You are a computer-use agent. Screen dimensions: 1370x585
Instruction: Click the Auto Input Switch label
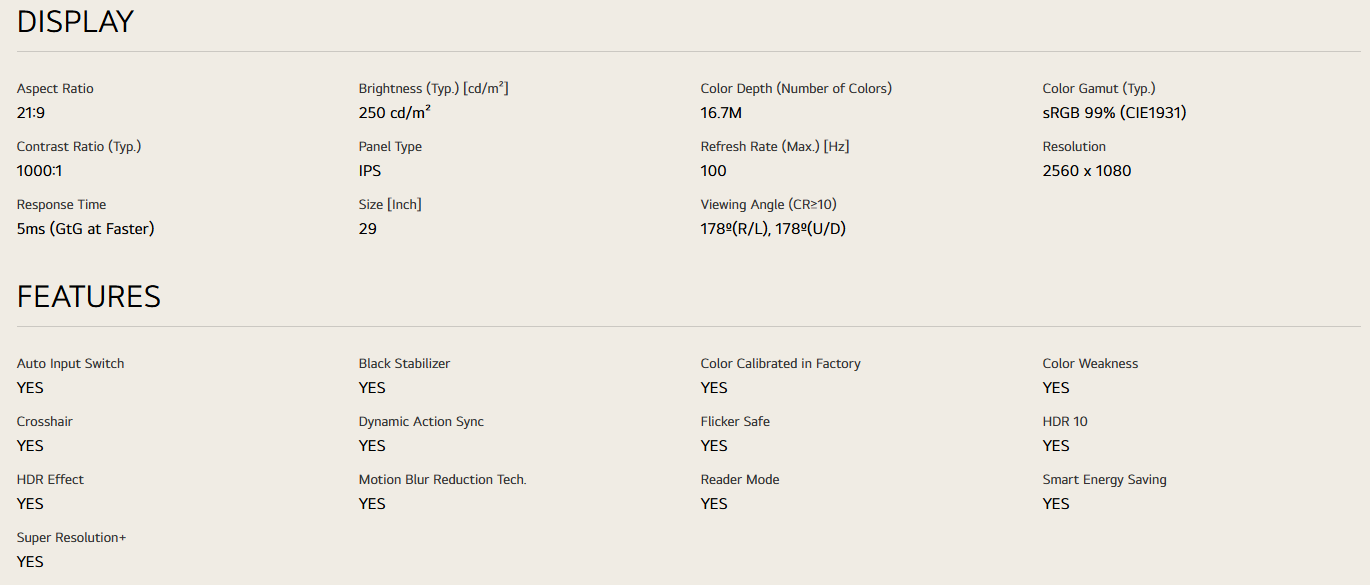[x=71, y=364]
